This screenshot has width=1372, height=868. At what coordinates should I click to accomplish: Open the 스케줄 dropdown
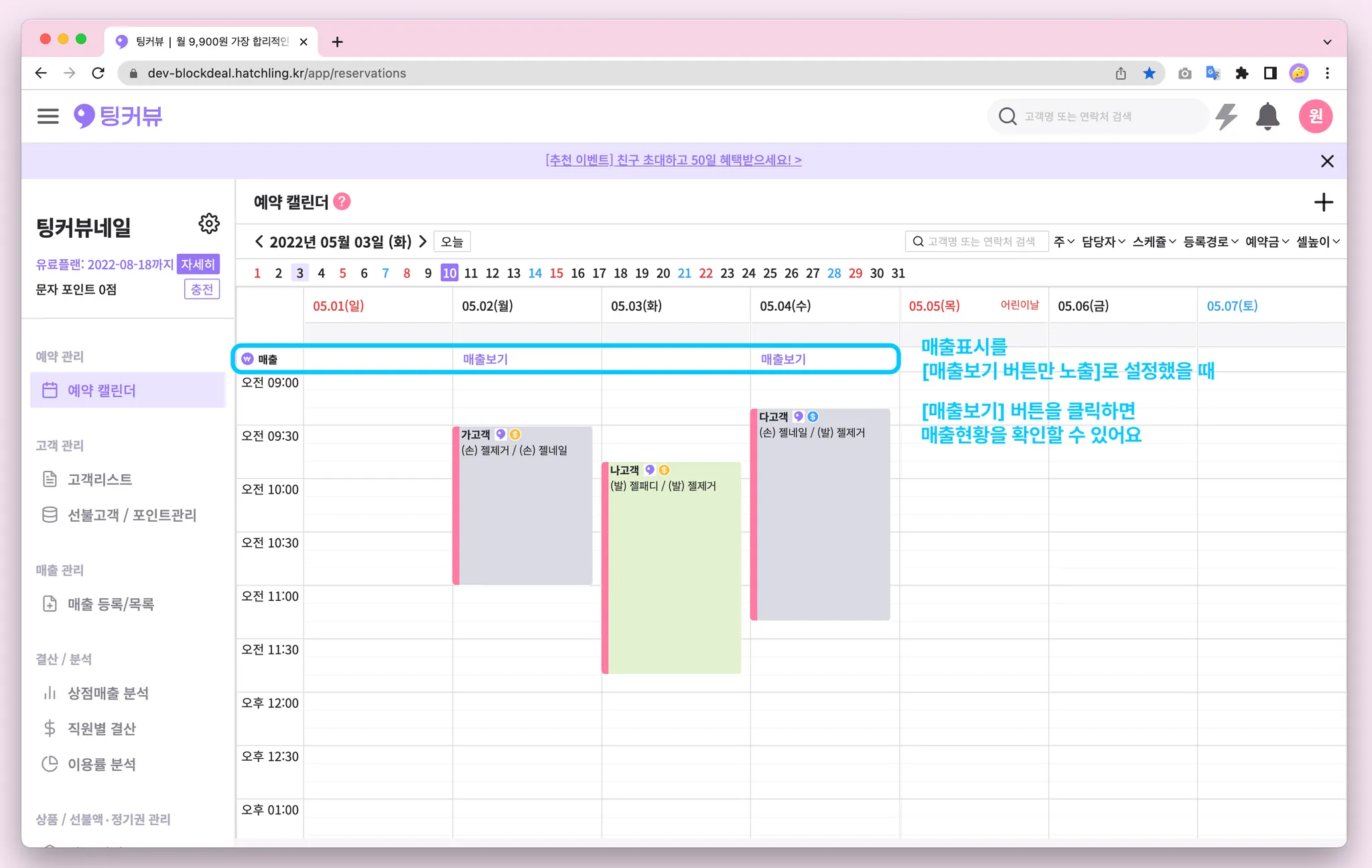click(1154, 242)
